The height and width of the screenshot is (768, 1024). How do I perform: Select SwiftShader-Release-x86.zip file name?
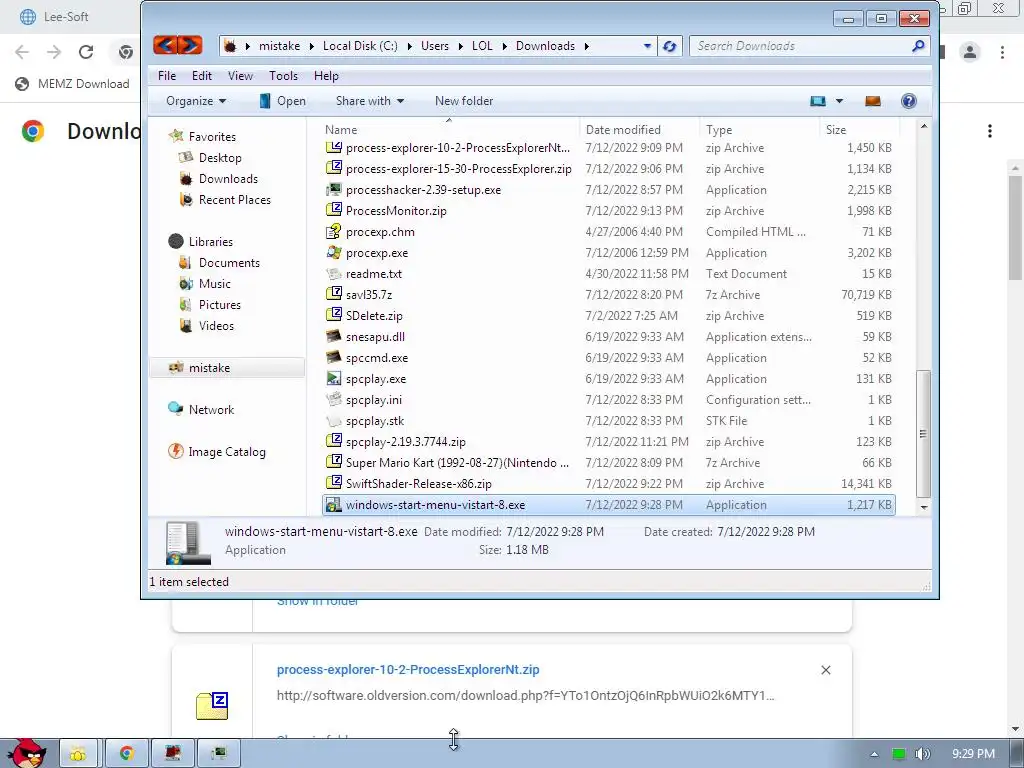click(419, 484)
